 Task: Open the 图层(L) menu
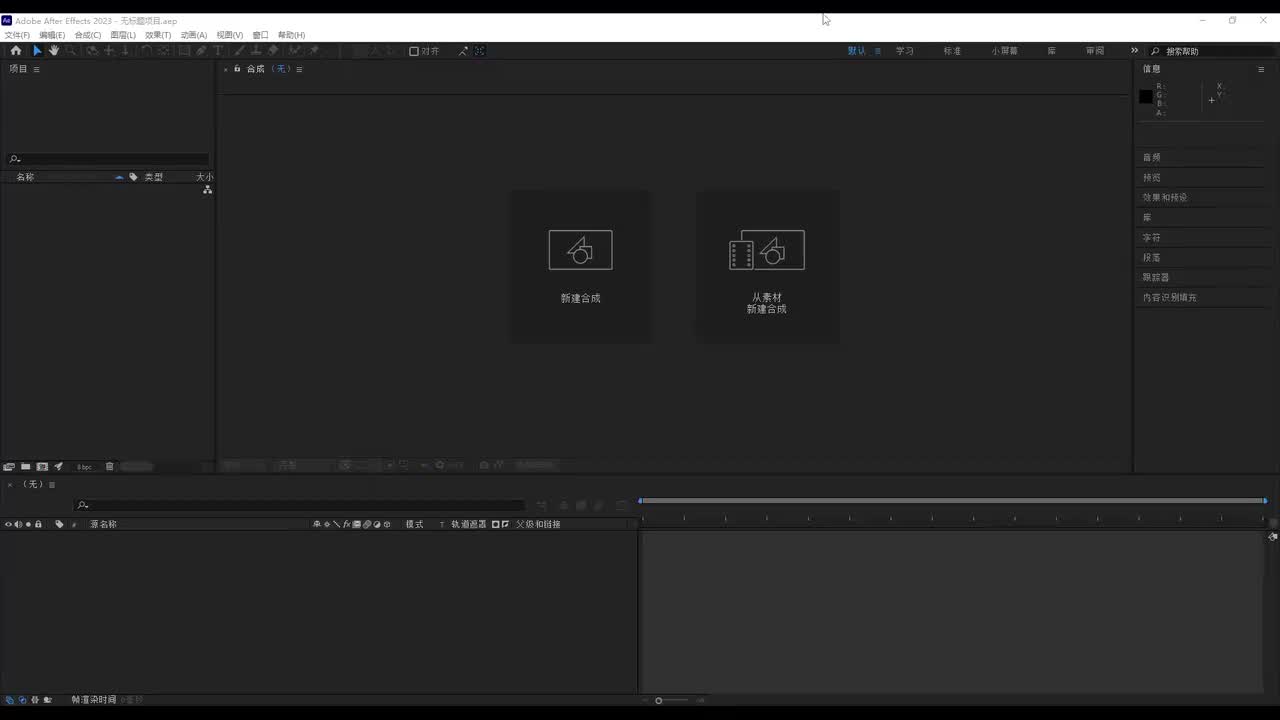[x=123, y=35]
